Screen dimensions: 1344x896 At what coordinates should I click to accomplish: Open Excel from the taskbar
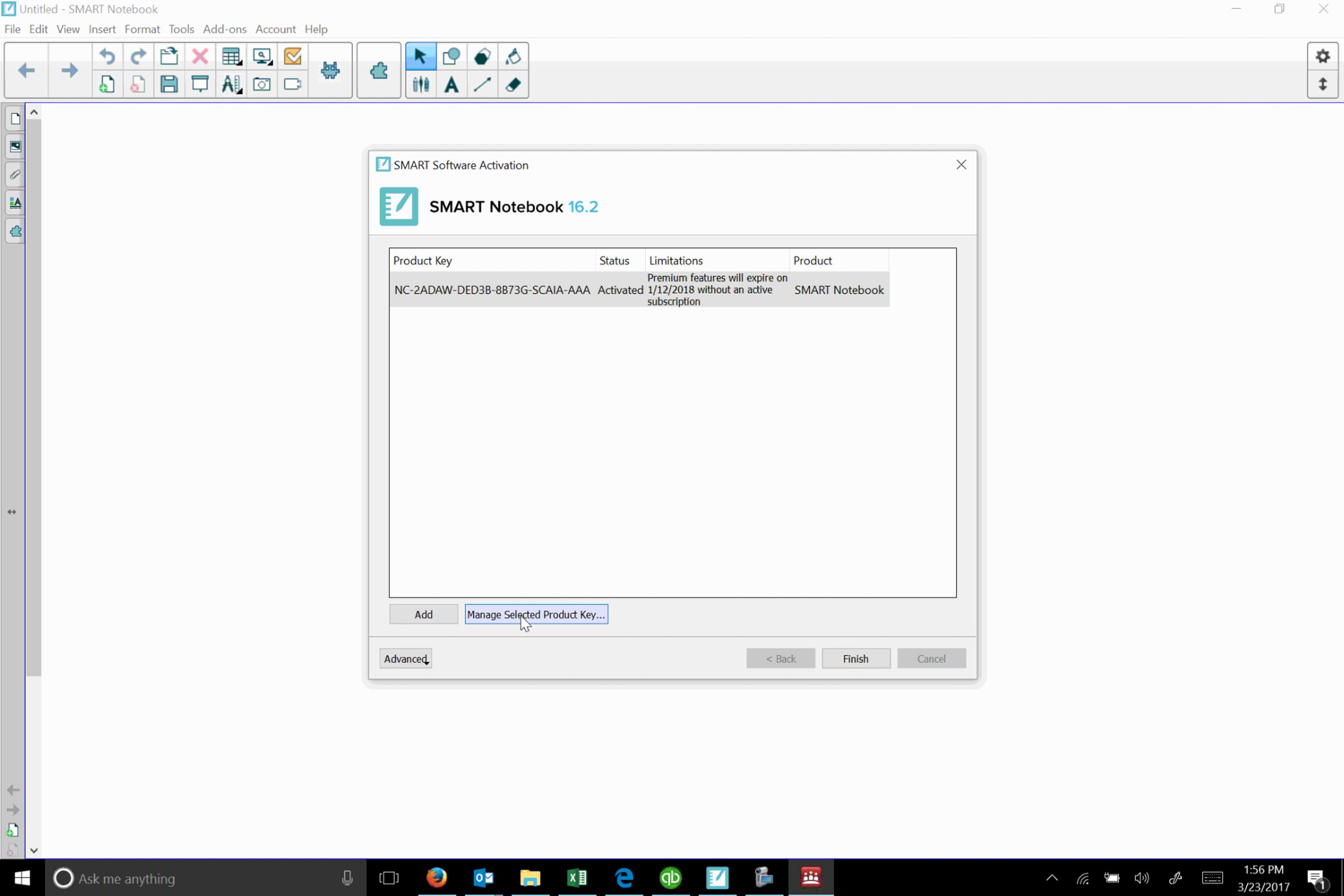click(x=577, y=878)
